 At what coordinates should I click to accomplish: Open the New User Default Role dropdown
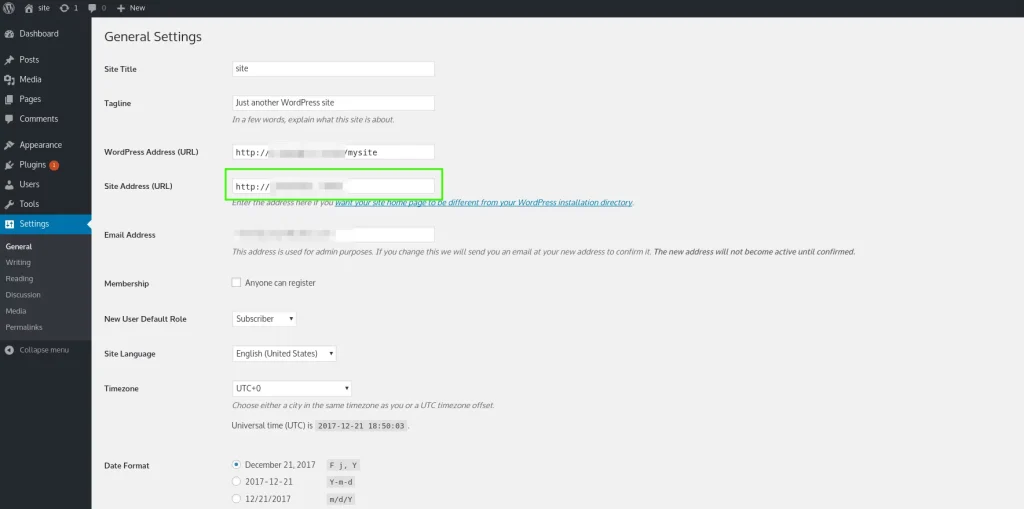click(x=264, y=319)
